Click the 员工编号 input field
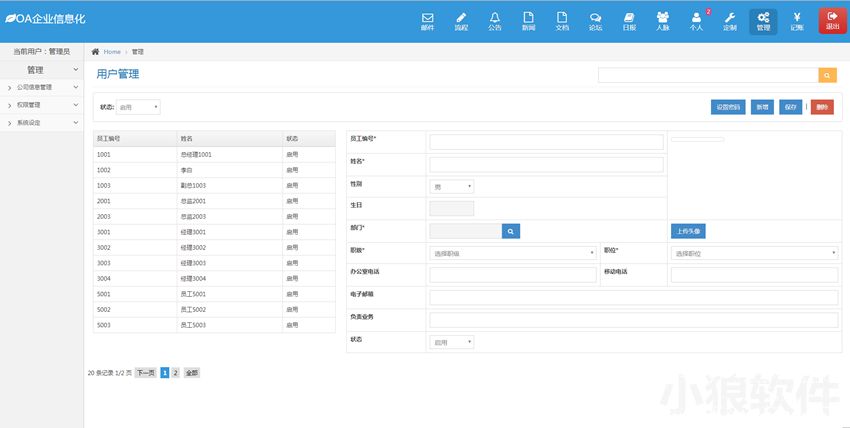This screenshot has width=850, height=428. [x=546, y=142]
